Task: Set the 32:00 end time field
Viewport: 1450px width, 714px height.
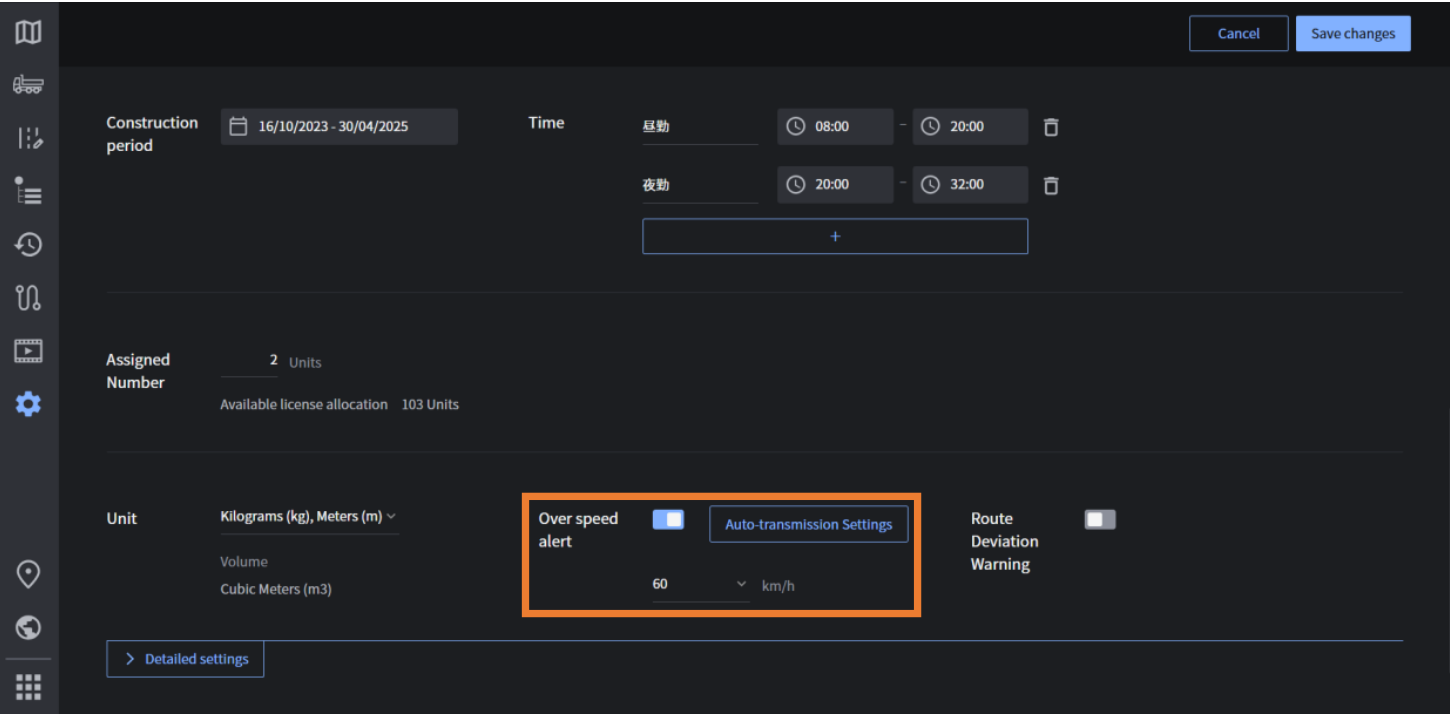Action: 970,185
